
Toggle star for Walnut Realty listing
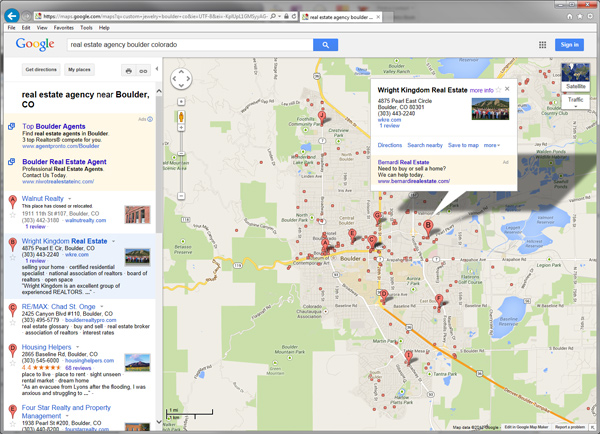[13, 215]
